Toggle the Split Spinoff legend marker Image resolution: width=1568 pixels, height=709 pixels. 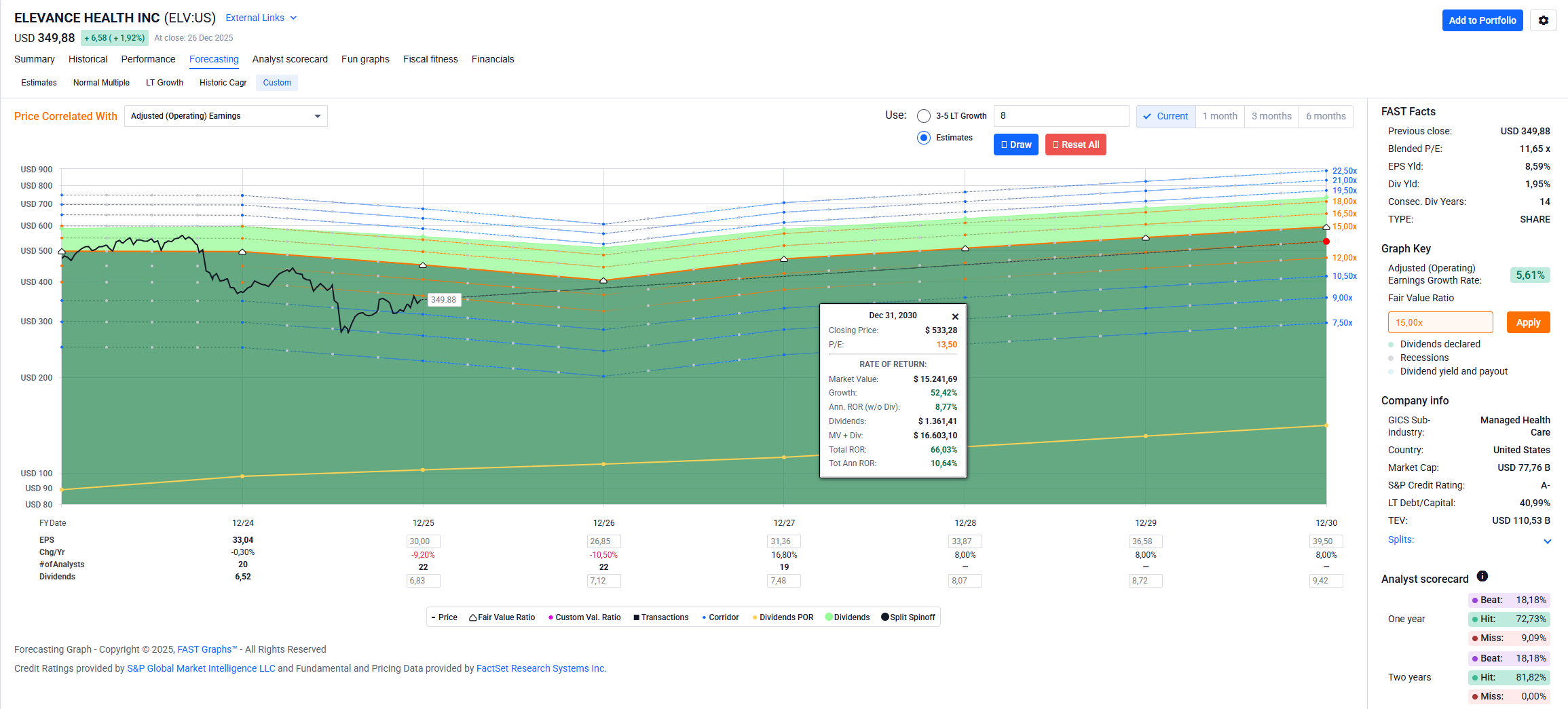(885, 617)
